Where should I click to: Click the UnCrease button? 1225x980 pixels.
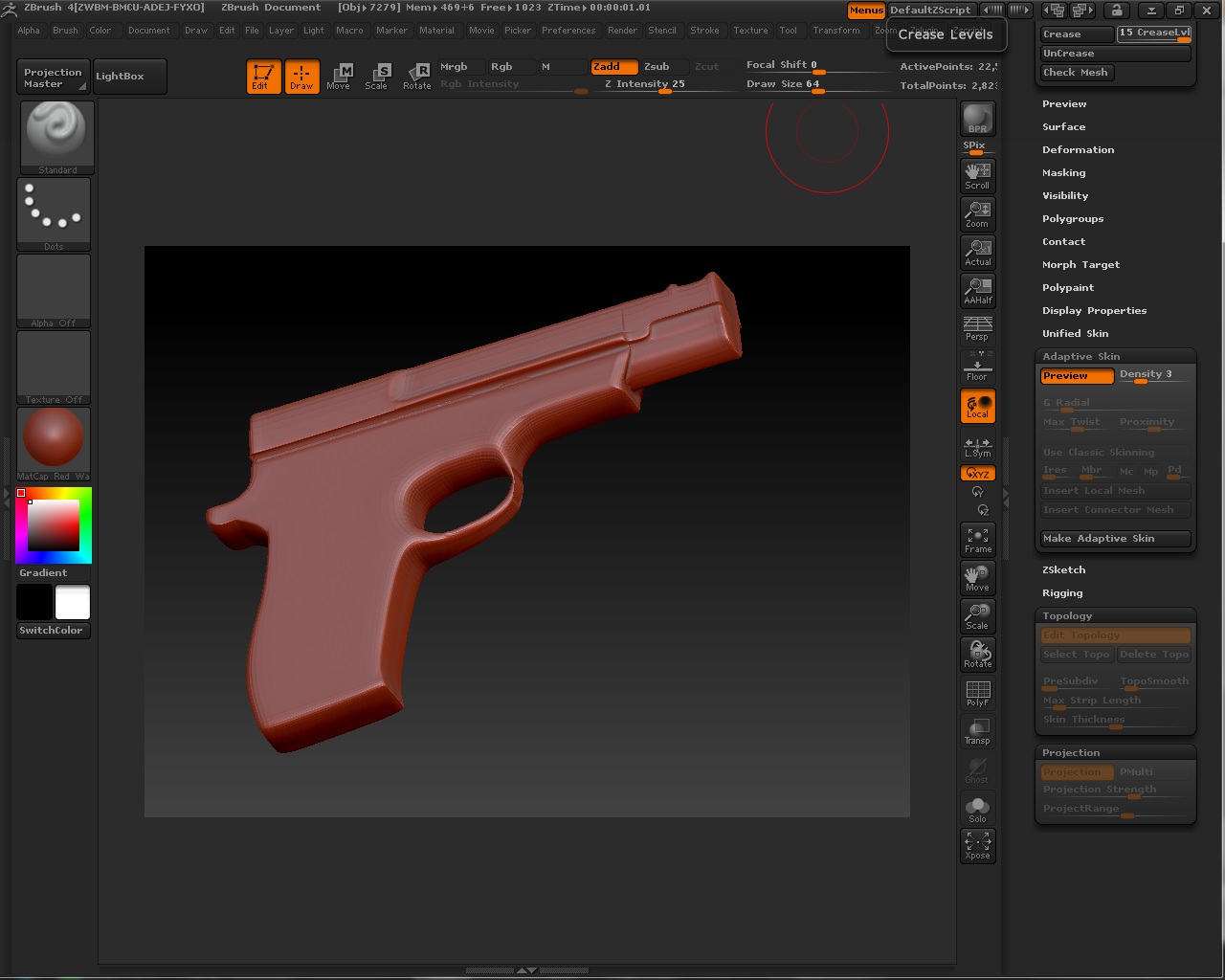(x=1116, y=54)
